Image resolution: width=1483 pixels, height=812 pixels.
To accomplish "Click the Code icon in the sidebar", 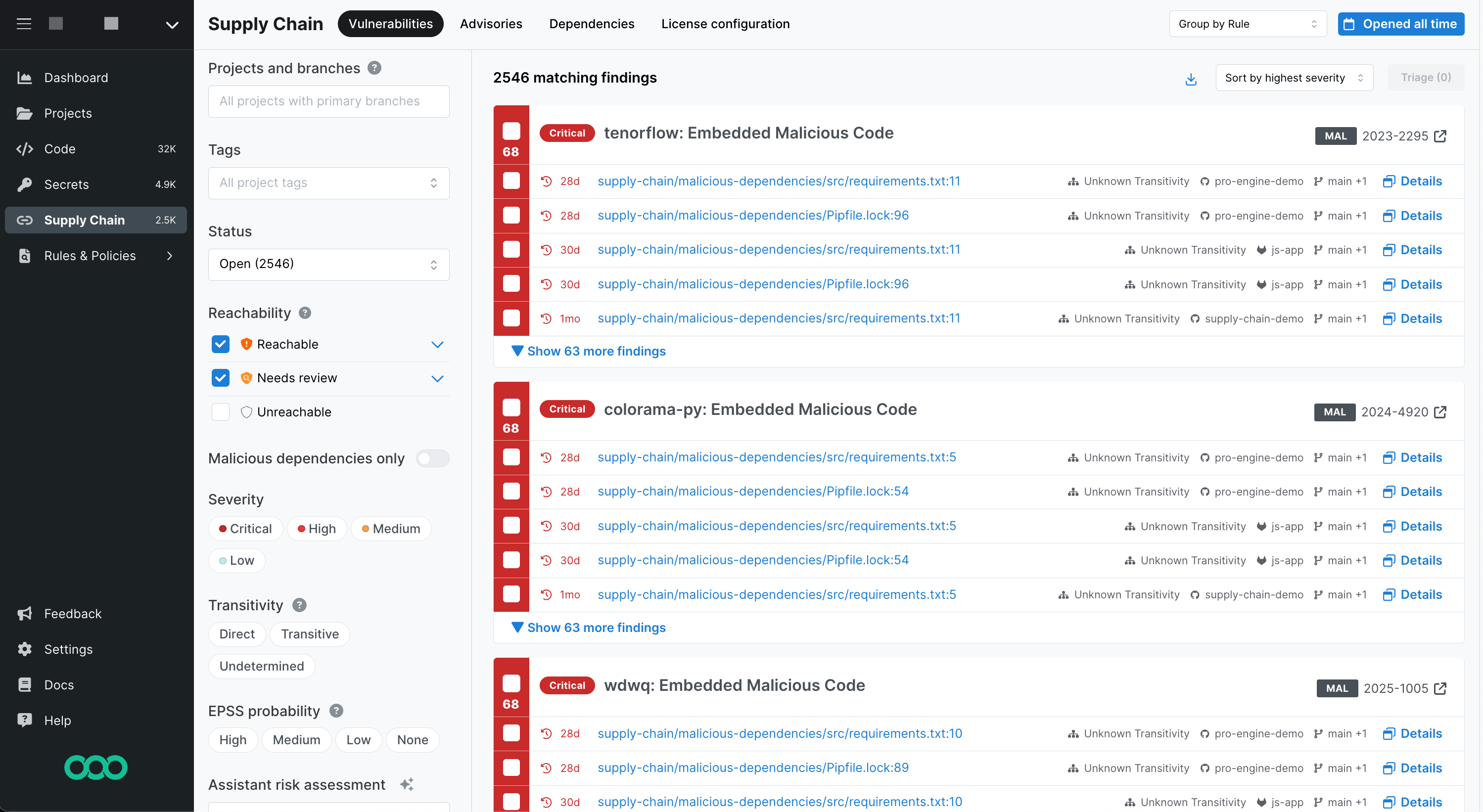I will pyautogui.click(x=25, y=148).
